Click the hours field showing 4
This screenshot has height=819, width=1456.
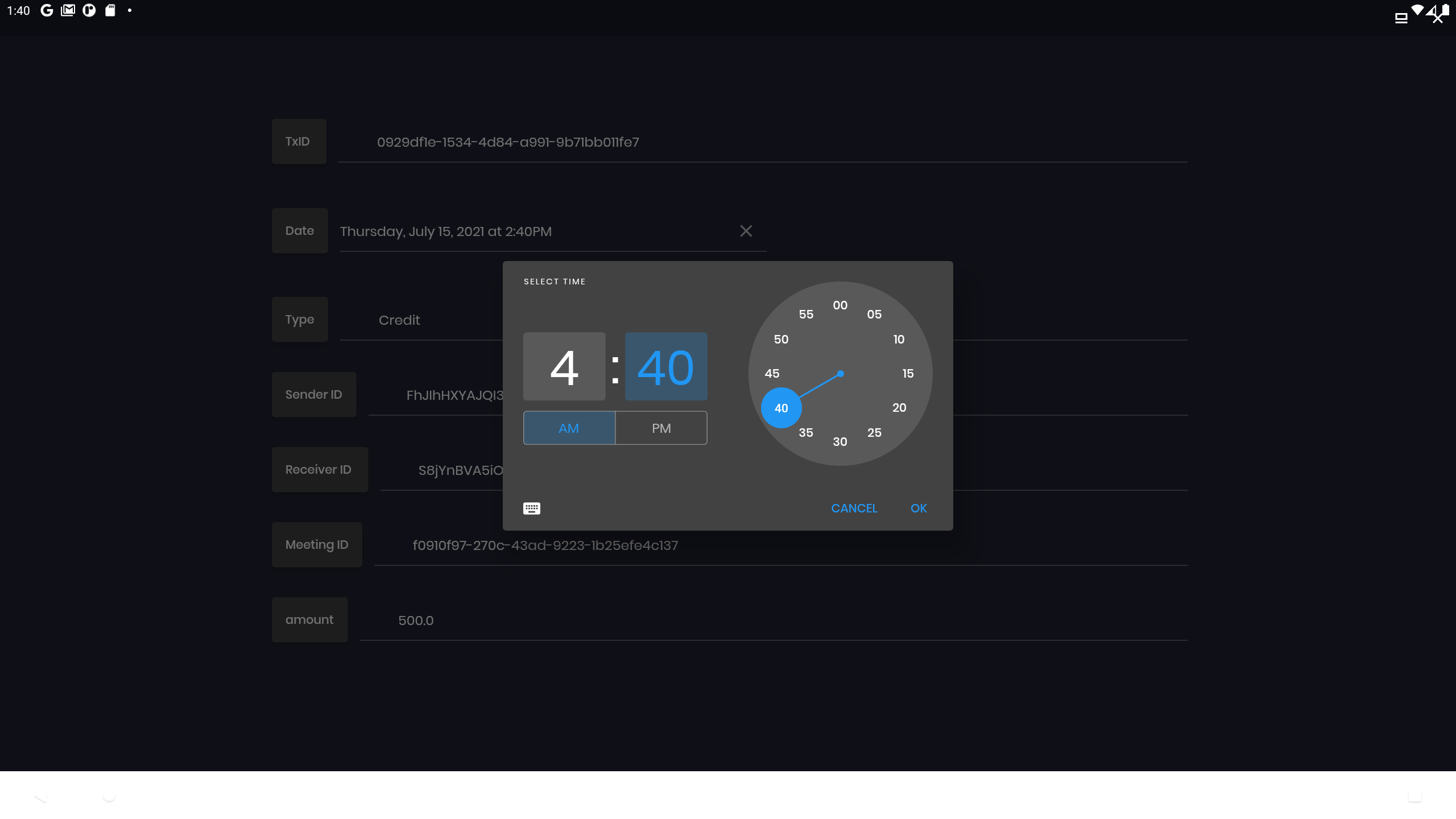[564, 366]
